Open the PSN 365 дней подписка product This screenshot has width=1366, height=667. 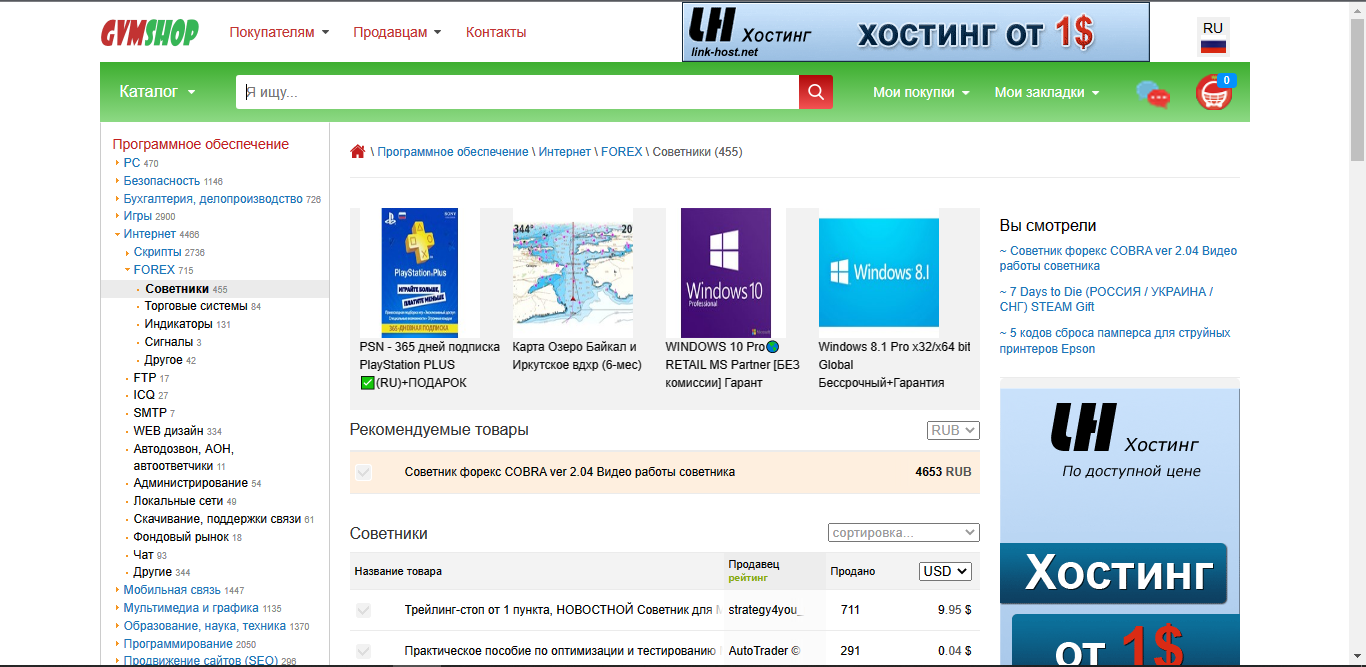(x=430, y=365)
